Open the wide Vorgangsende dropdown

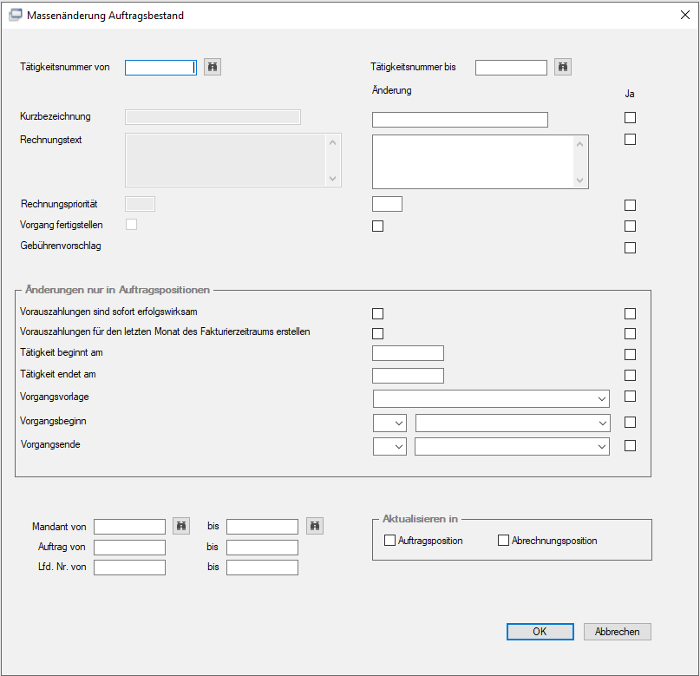click(512, 446)
